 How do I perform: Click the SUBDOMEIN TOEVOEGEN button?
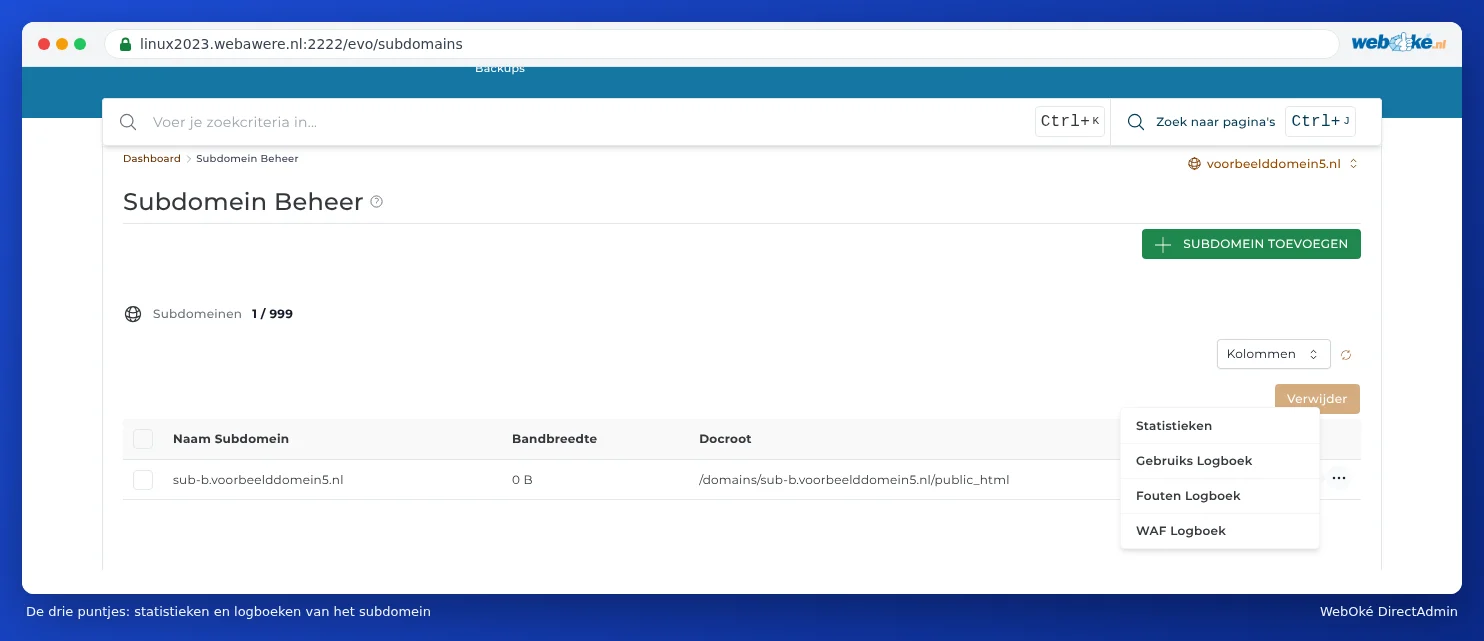(1251, 244)
